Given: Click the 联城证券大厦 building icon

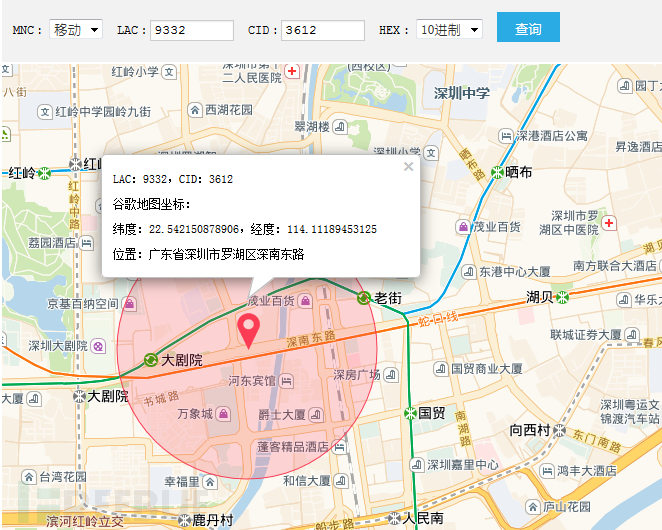Looking at the screenshot, I should (632, 335).
